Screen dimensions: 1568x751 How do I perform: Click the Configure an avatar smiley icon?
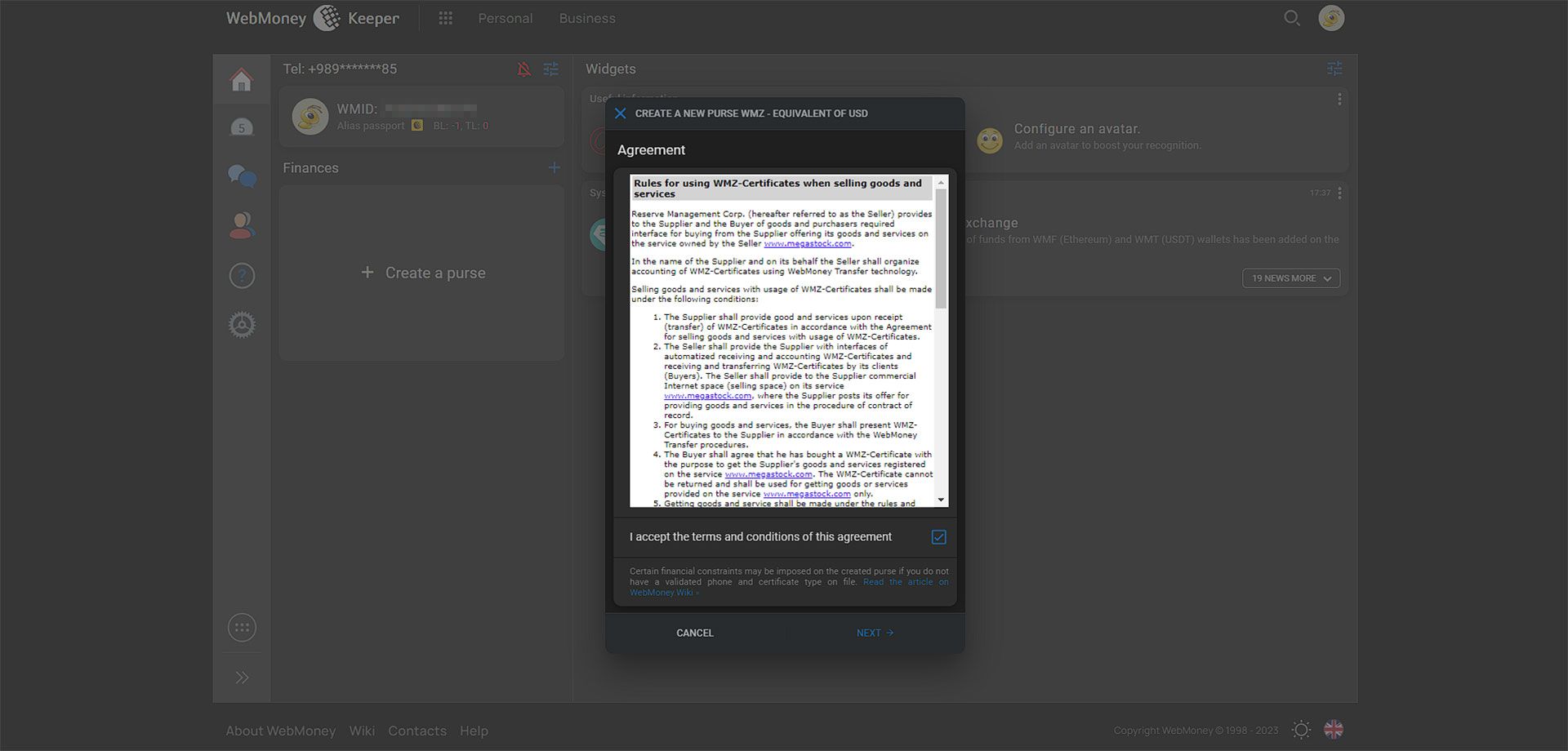990,140
